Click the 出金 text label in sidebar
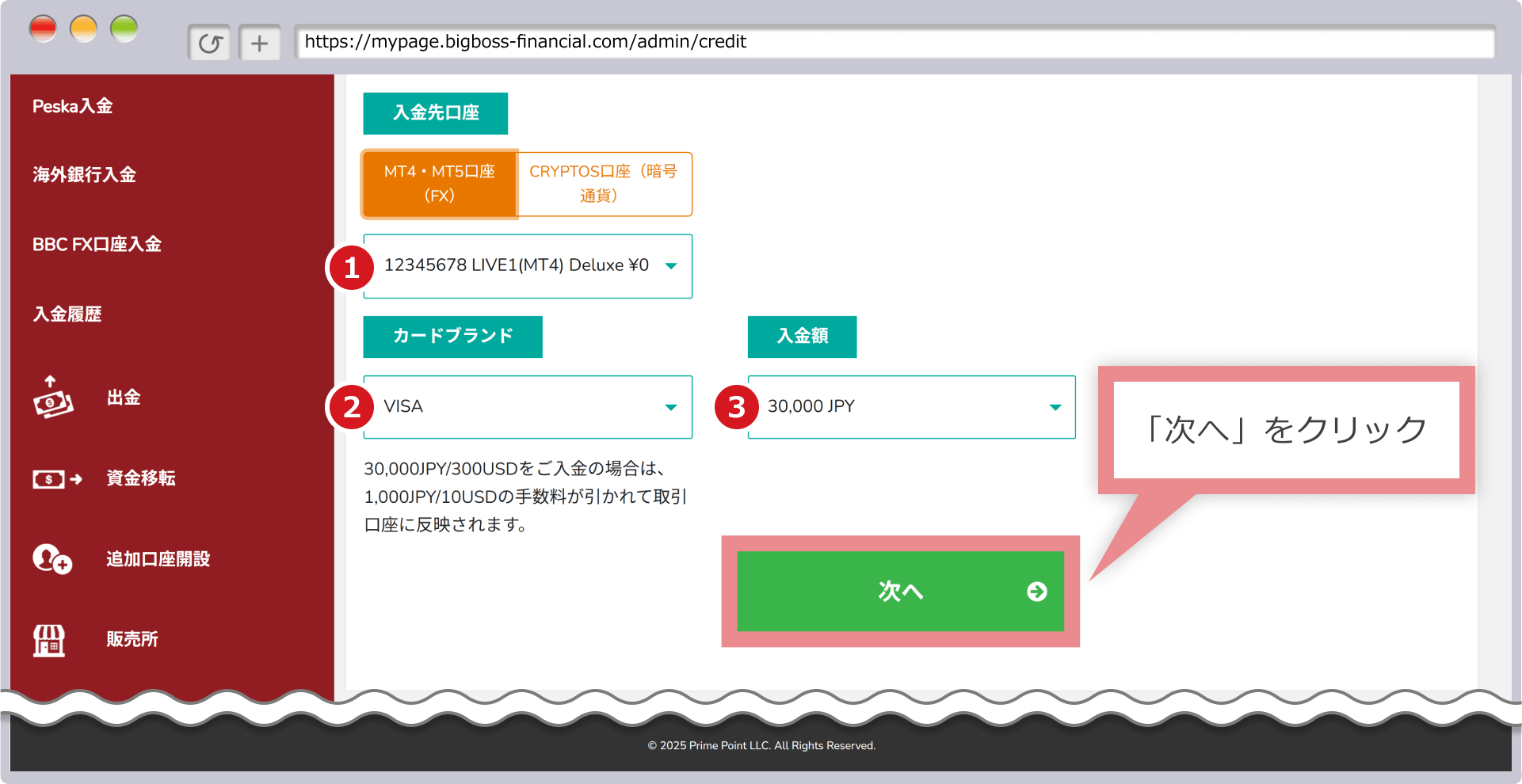Screen dimensions: 1522x784 pos(124,398)
